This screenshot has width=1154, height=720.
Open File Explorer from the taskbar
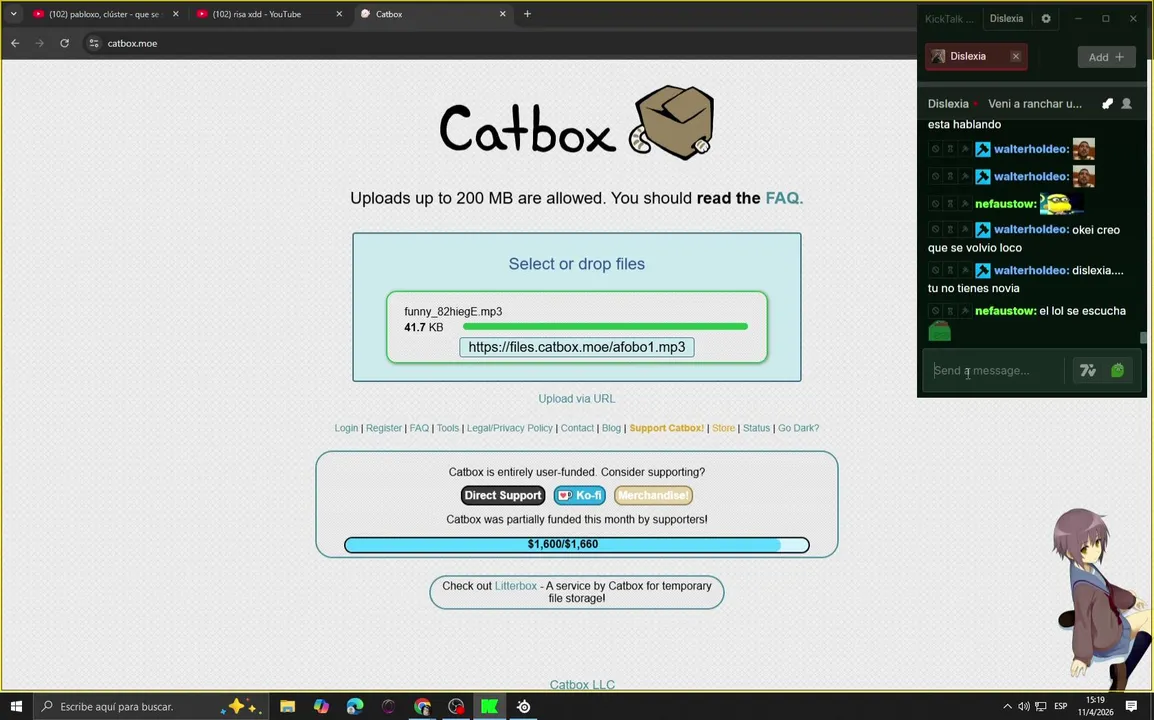click(x=287, y=707)
